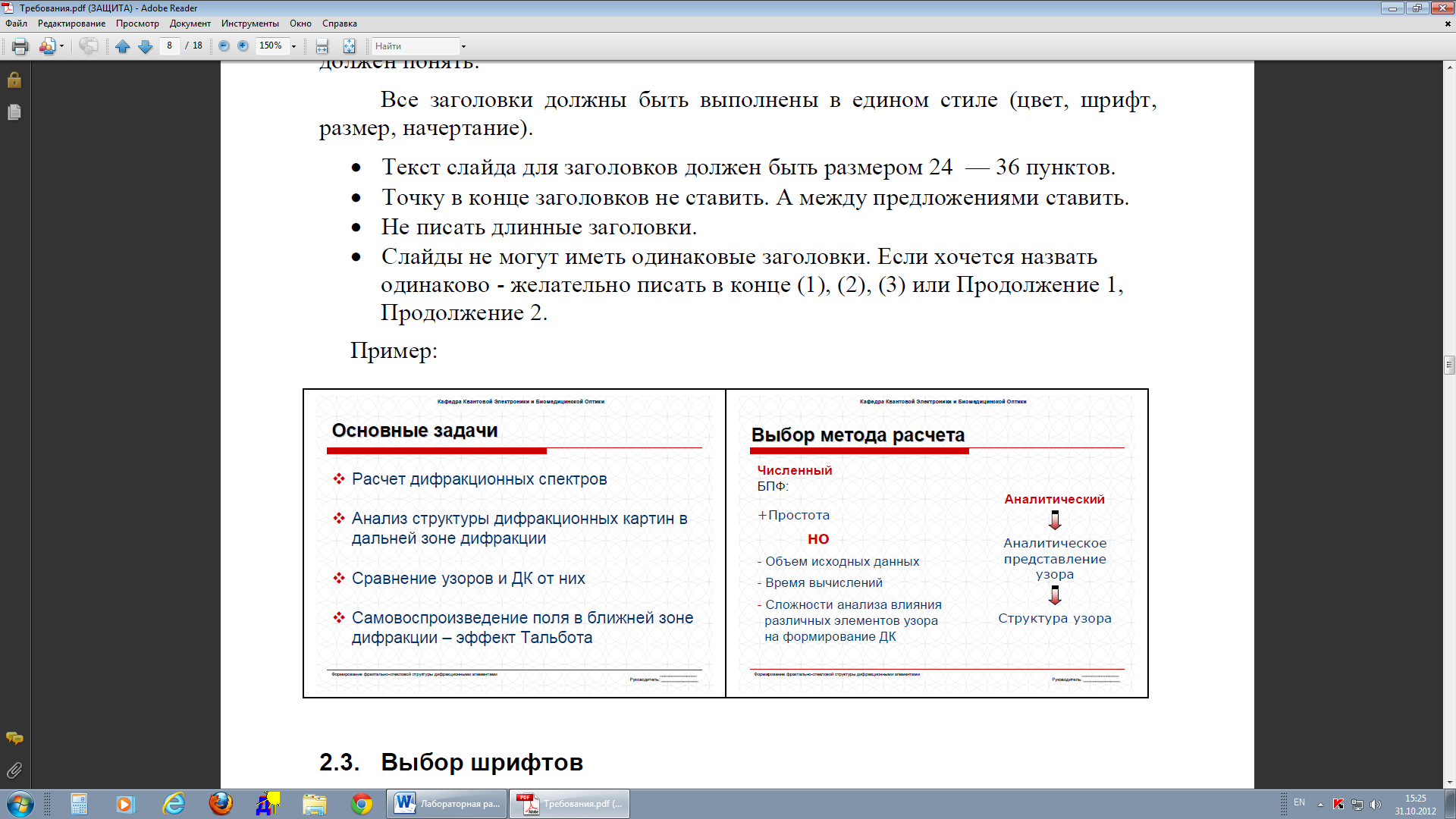The image size is (1456, 819).
Task: Switch to Требования.pdf taskbar button
Action: click(570, 804)
